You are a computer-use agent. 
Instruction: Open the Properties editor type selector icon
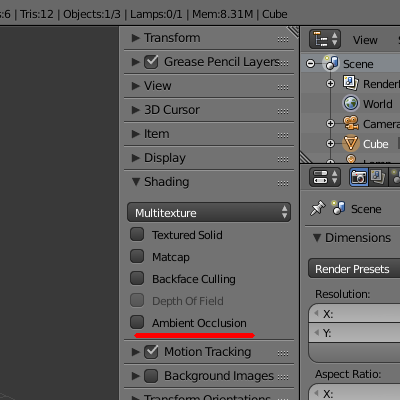click(325, 177)
